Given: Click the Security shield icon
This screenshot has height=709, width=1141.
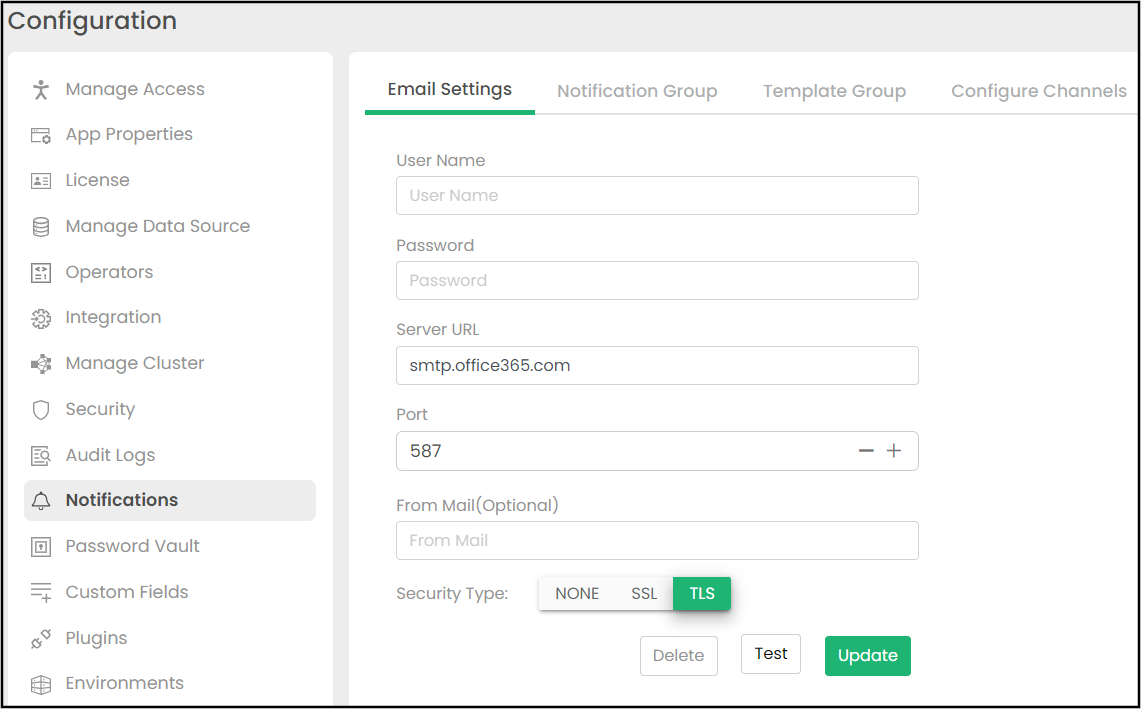Looking at the screenshot, I should 41,410.
